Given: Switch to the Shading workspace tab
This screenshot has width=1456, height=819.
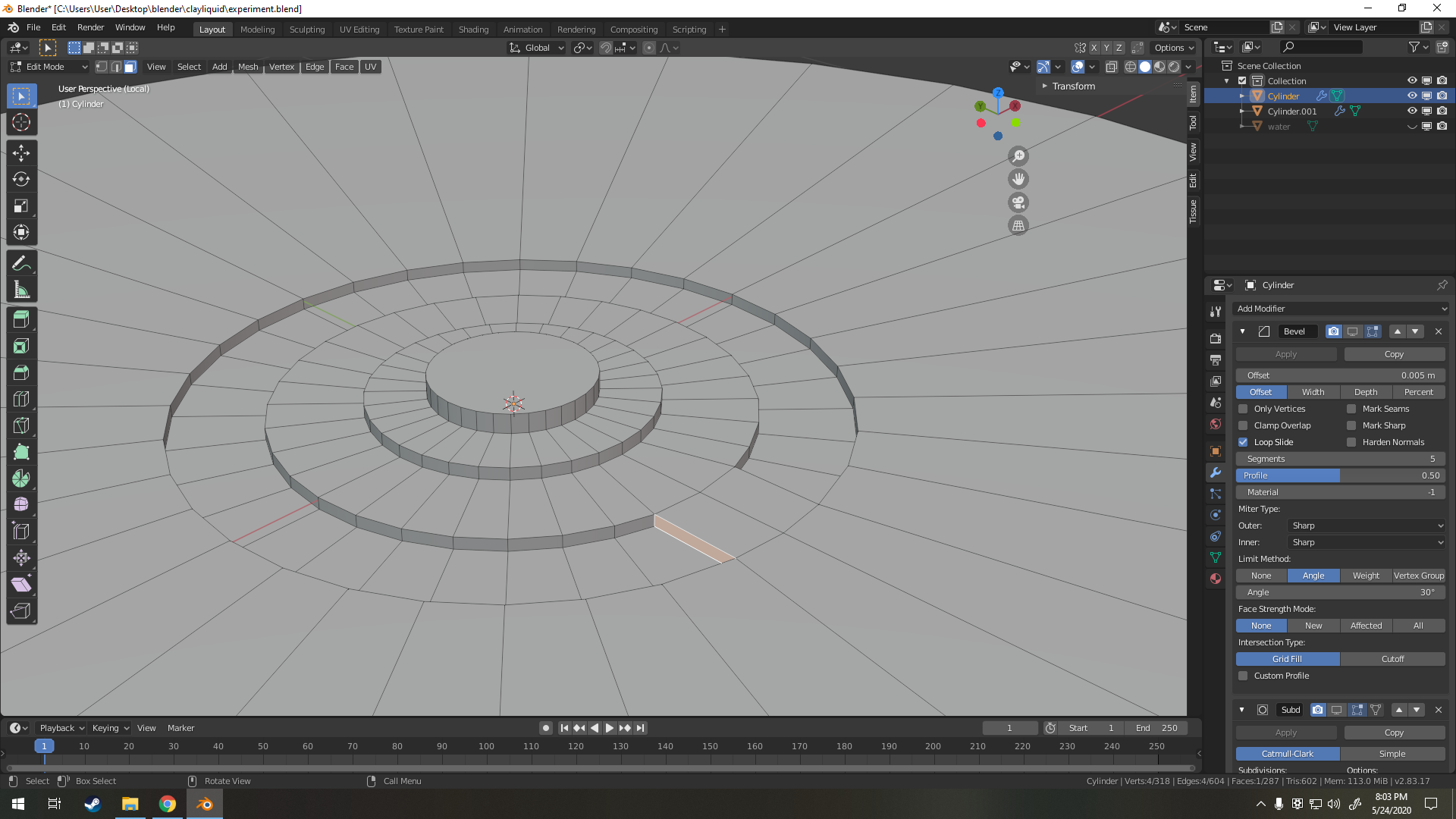Looking at the screenshot, I should click(x=473, y=30).
